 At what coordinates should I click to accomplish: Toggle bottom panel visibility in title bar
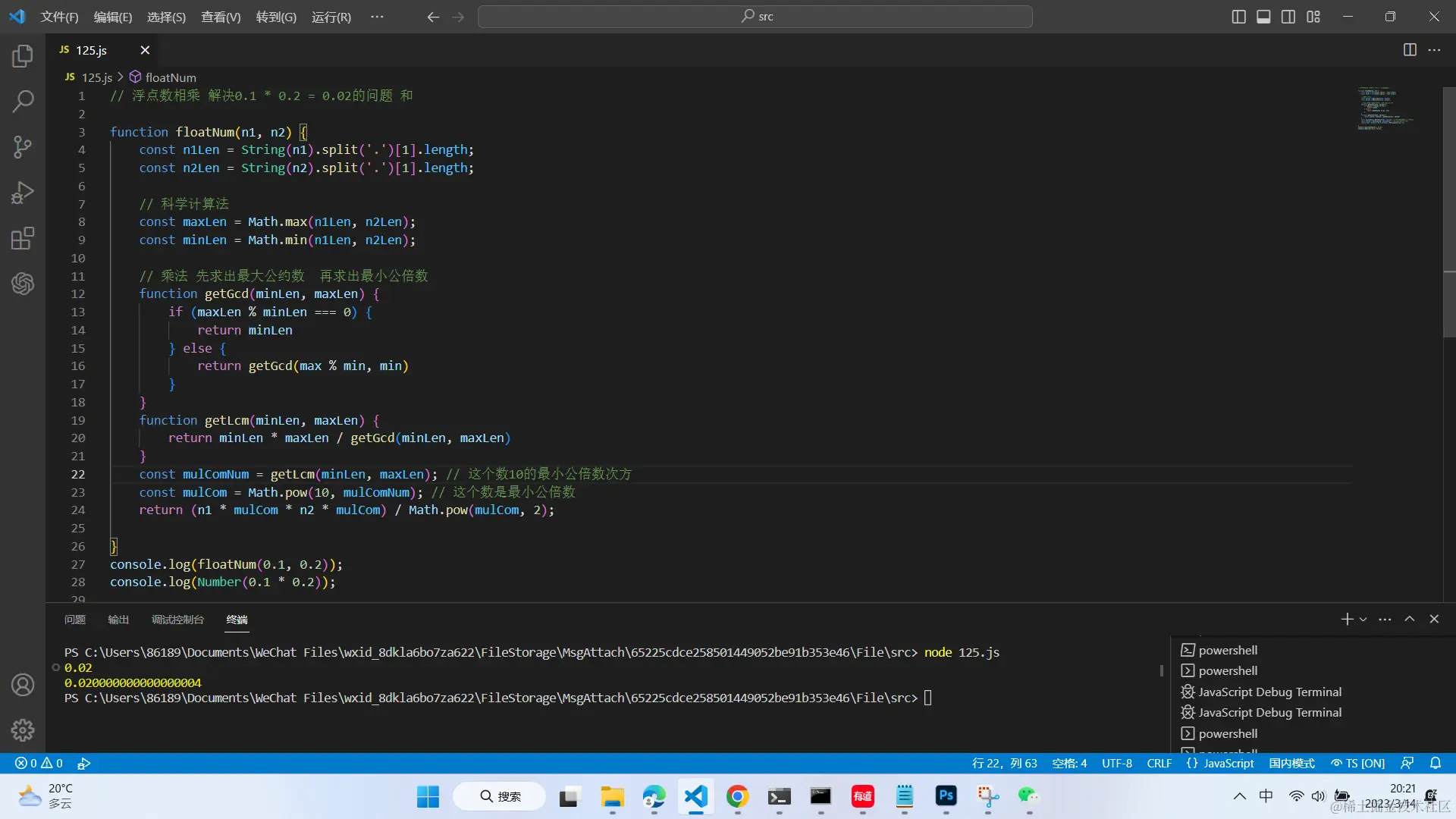[1263, 17]
